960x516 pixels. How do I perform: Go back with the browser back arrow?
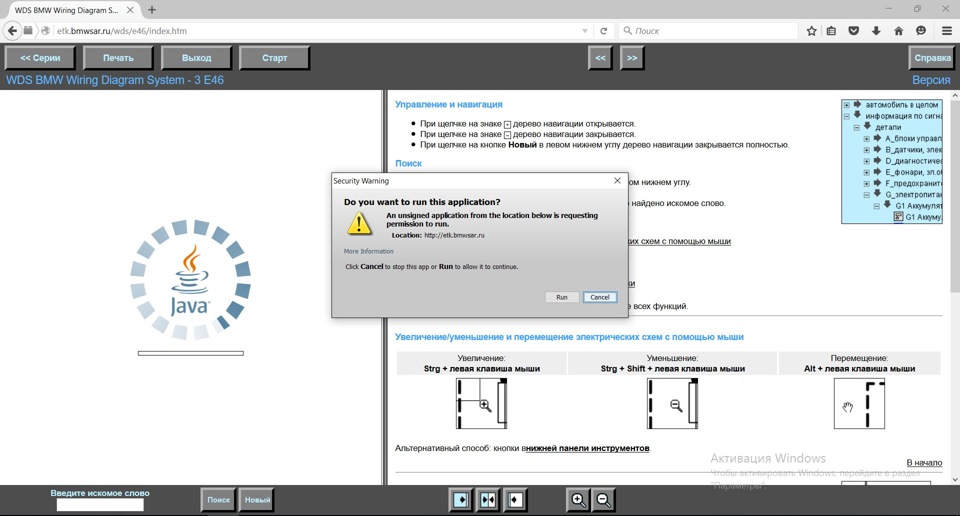click(12, 31)
